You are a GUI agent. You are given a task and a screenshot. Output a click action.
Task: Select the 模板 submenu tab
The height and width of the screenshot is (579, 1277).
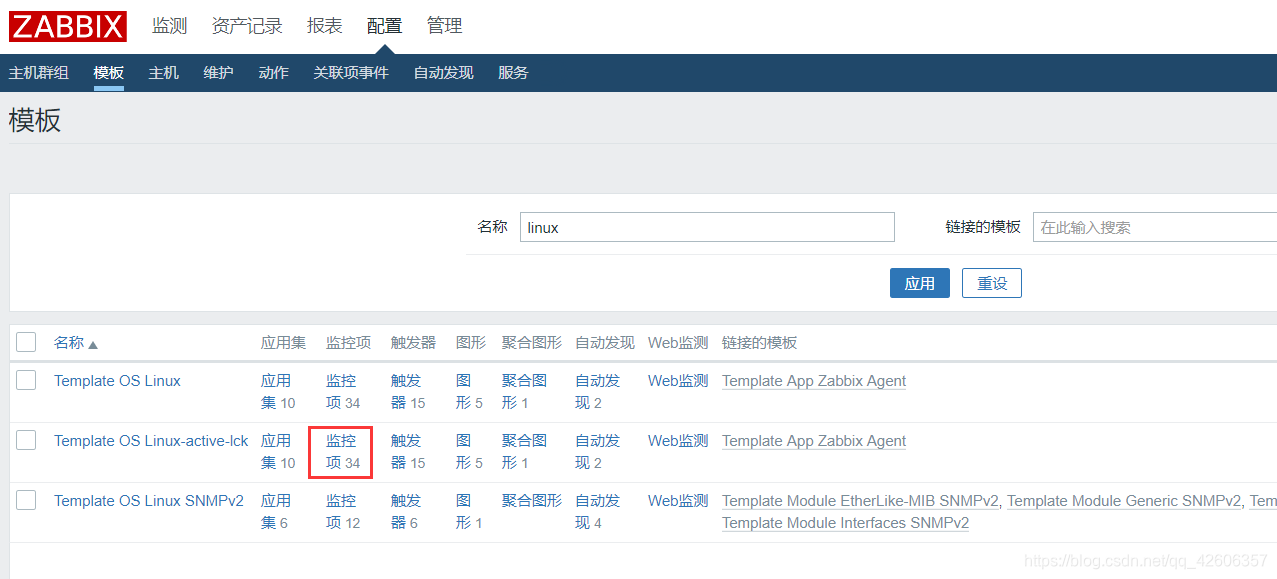point(109,73)
